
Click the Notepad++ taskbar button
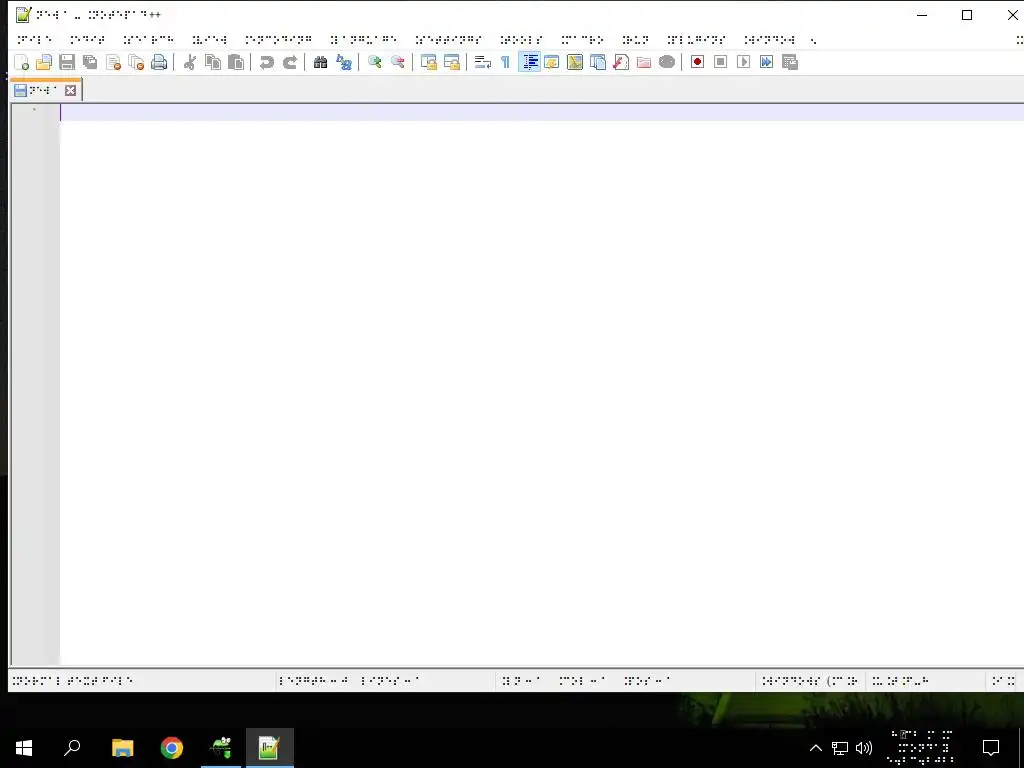[x=269, y=748]
